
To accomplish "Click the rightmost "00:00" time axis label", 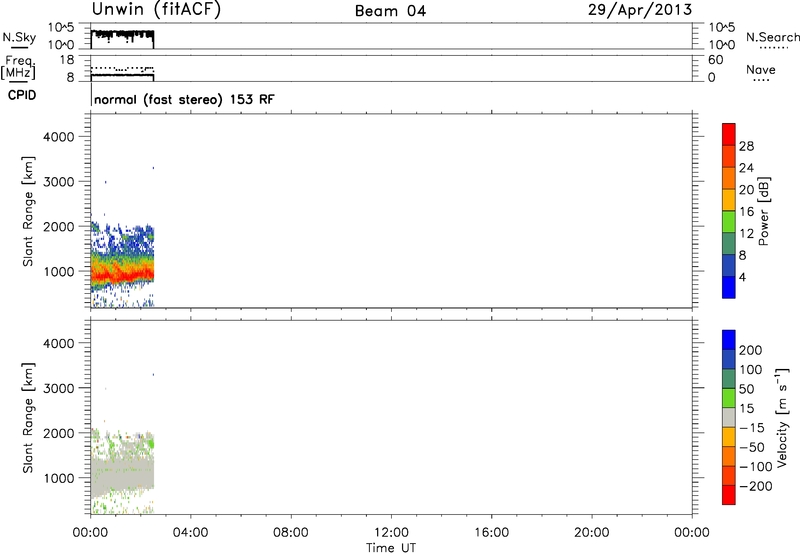I will coord(692,533).
